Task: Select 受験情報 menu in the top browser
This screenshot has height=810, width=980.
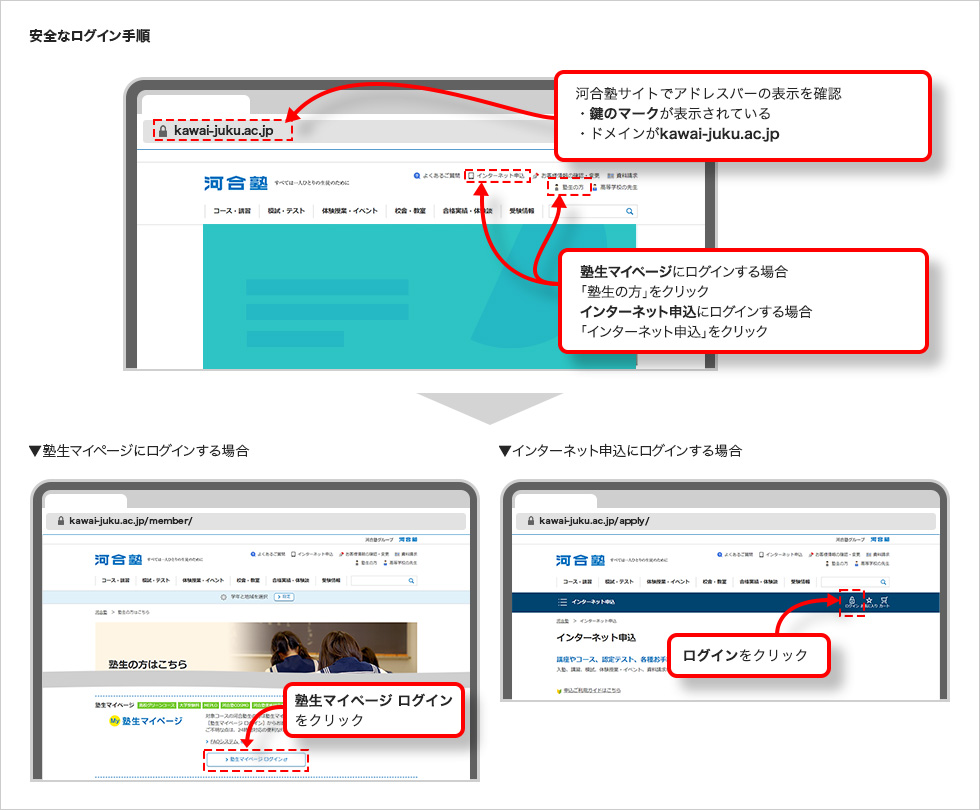Action: (x=522, y=211)
